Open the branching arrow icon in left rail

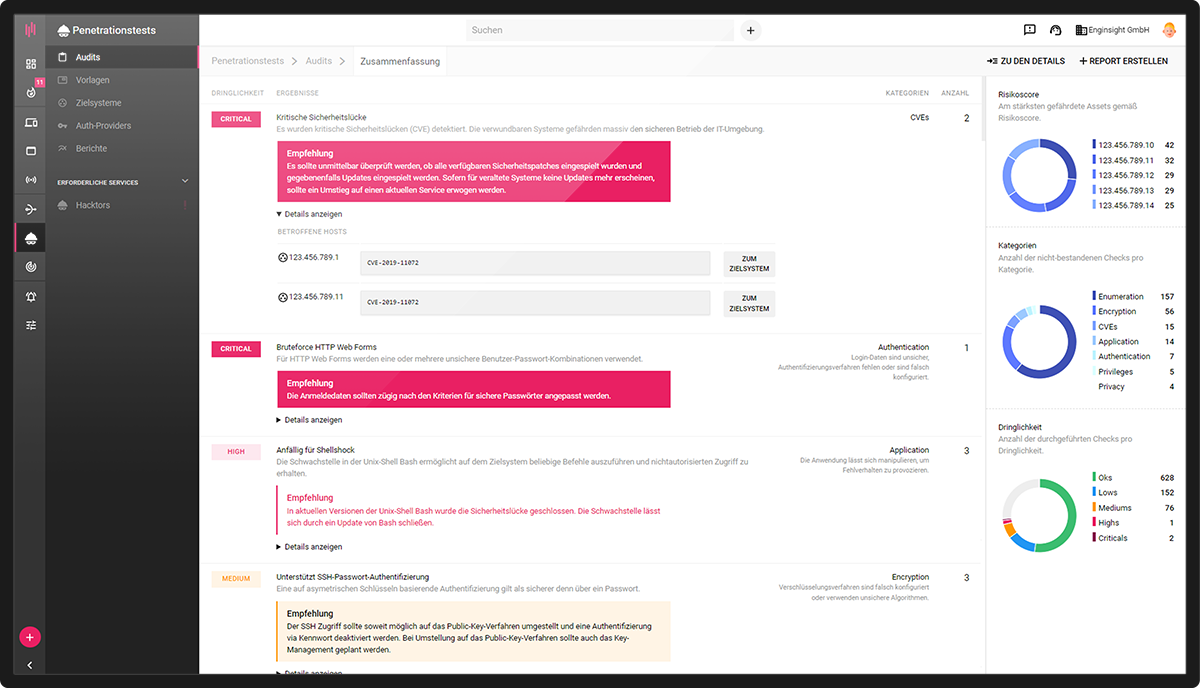31,210
